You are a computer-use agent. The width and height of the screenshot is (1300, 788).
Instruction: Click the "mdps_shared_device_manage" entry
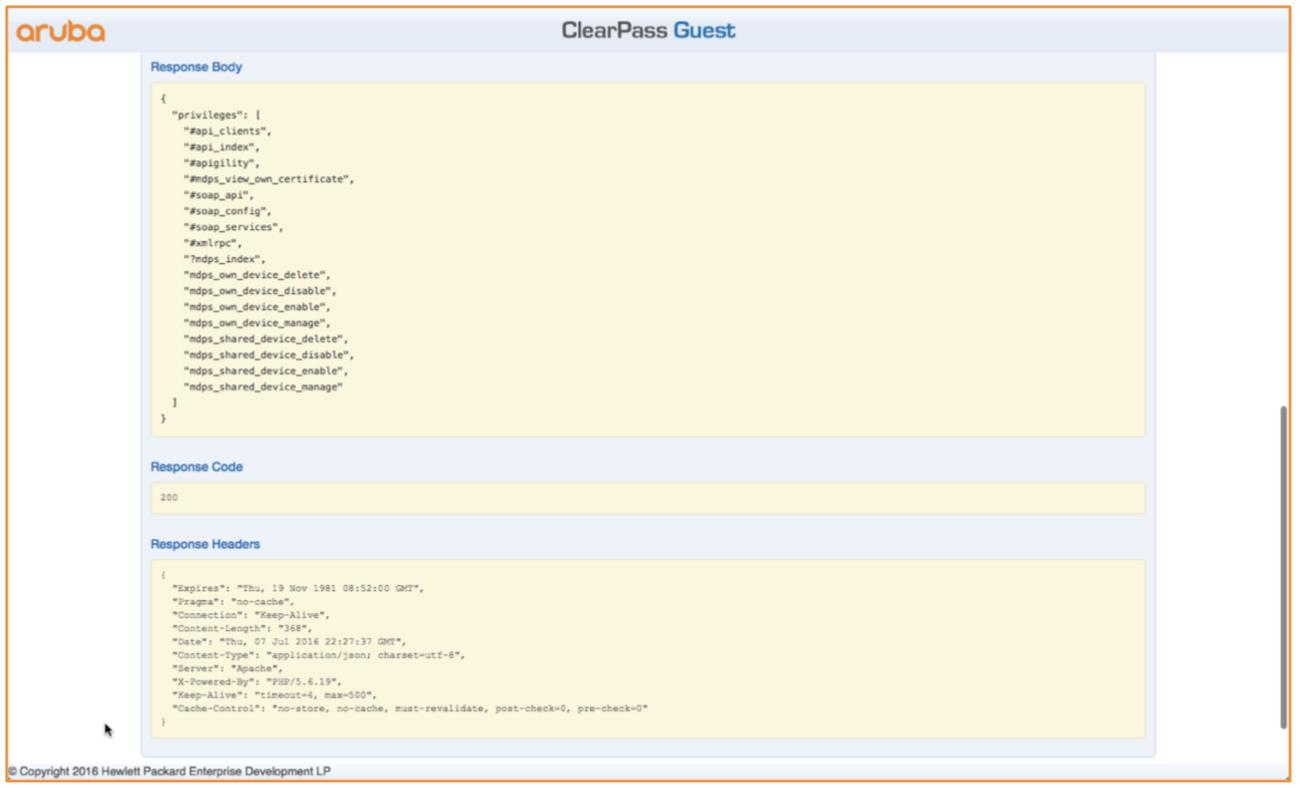point(263,387)
